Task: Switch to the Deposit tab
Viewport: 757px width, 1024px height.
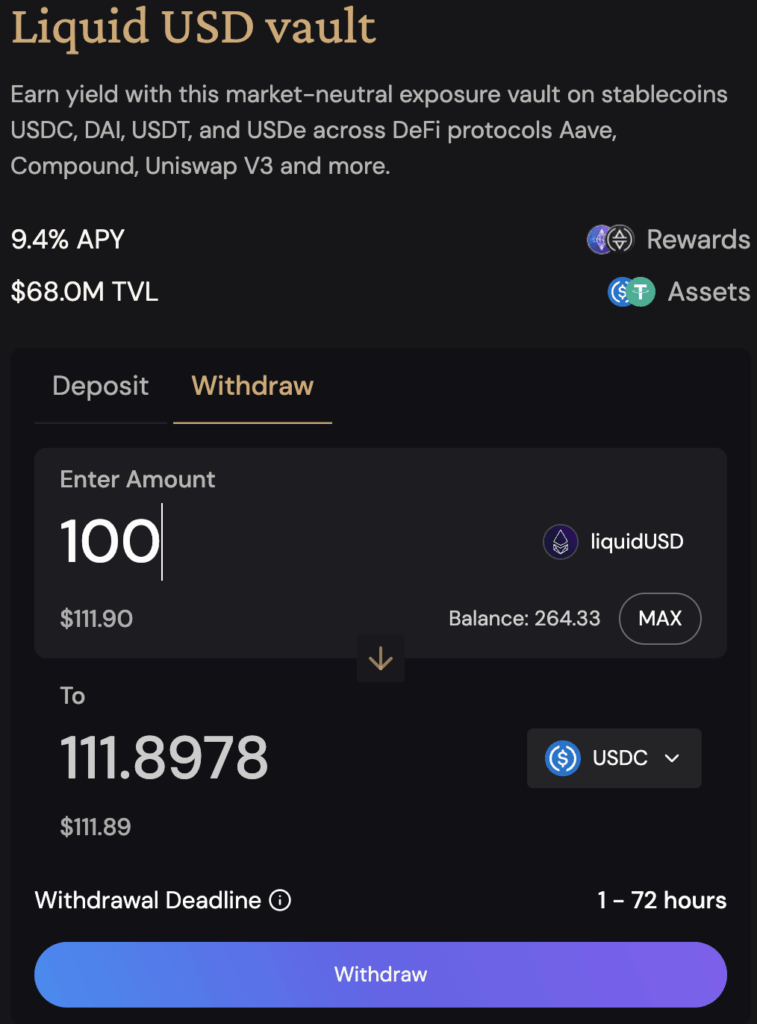Action: click(100, 386)
